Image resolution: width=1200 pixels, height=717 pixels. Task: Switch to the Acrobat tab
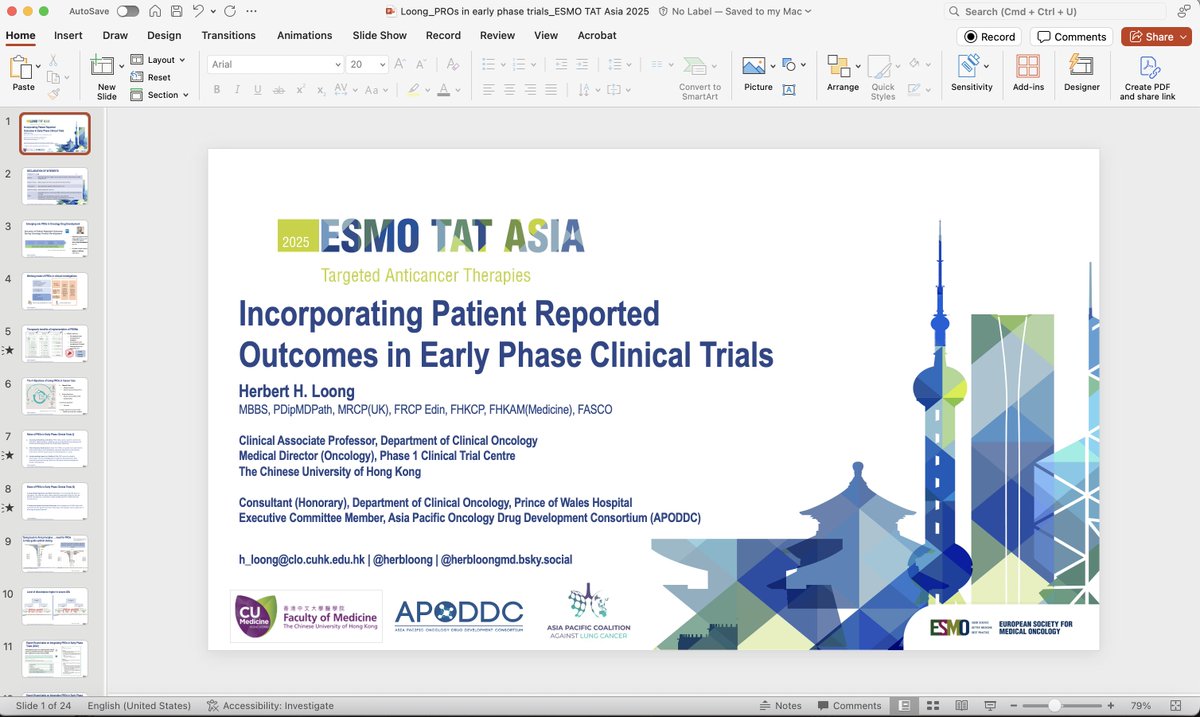(x=597, y=35)
